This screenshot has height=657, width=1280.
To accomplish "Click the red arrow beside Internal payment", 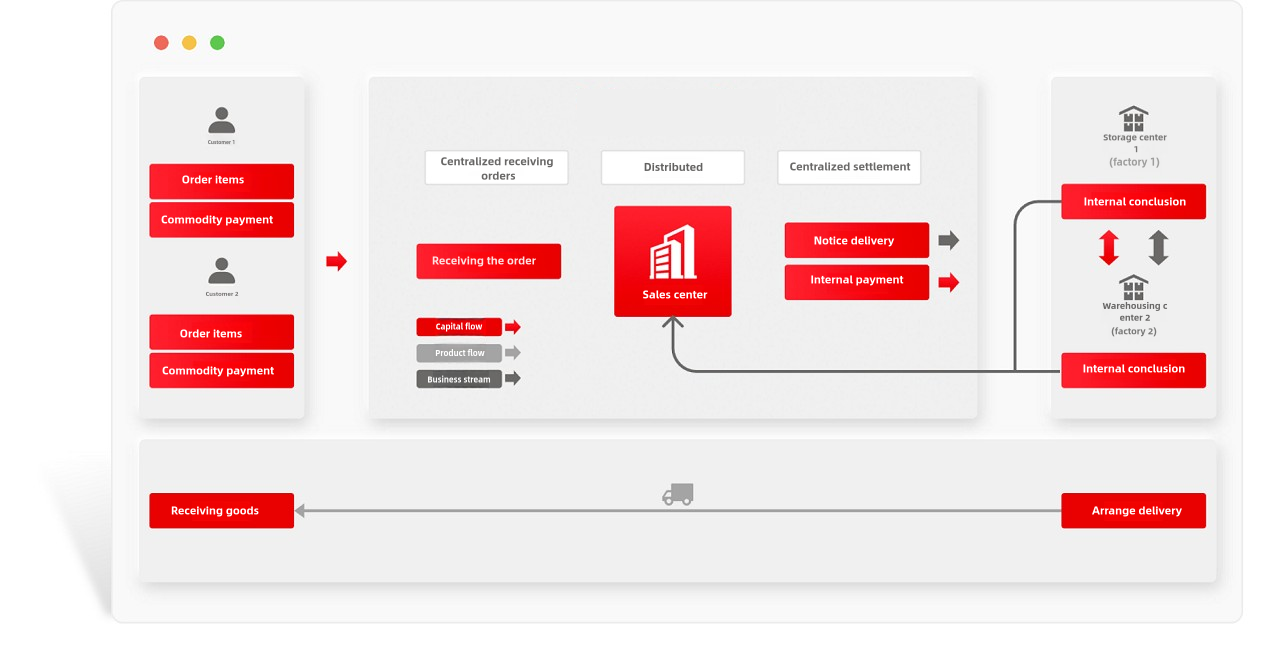I will pyautogui.click(x=948, y=282).
